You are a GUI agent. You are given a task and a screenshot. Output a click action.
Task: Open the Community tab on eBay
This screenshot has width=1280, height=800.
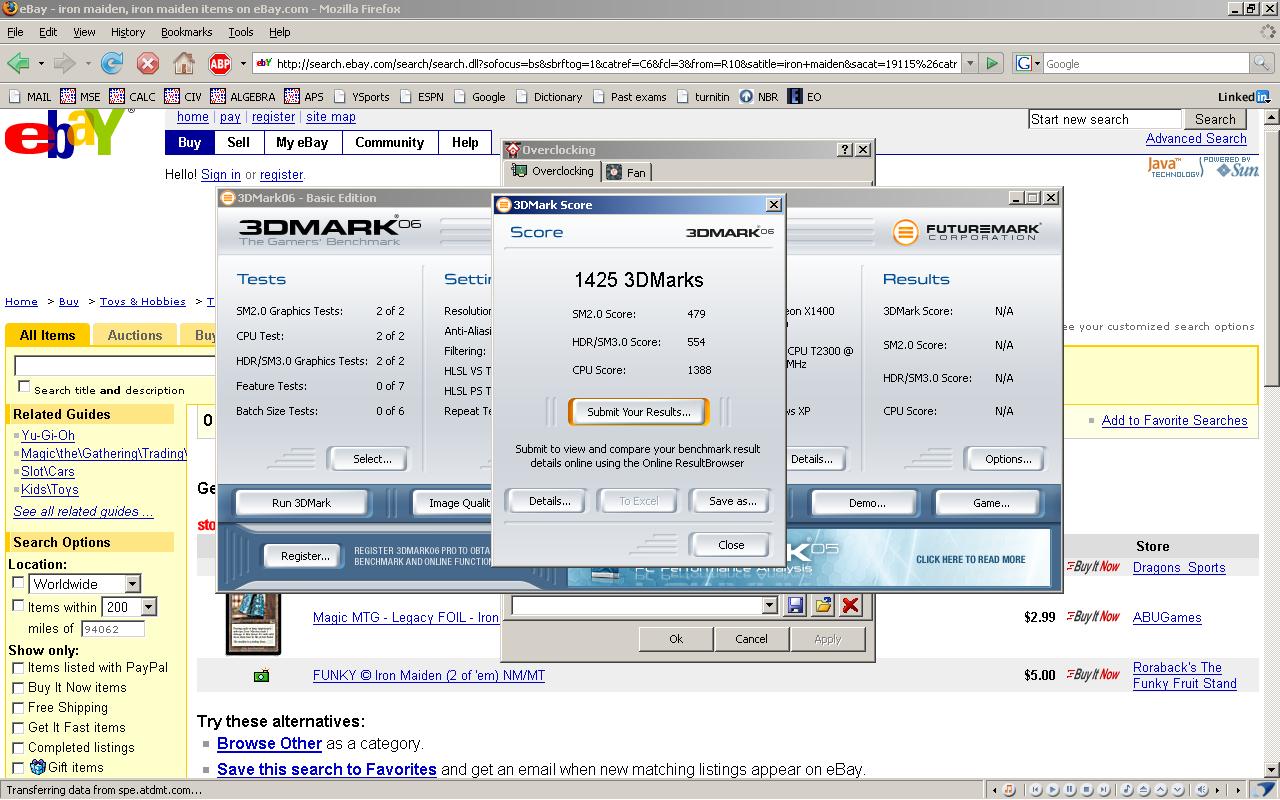click(x=389, y=142)
